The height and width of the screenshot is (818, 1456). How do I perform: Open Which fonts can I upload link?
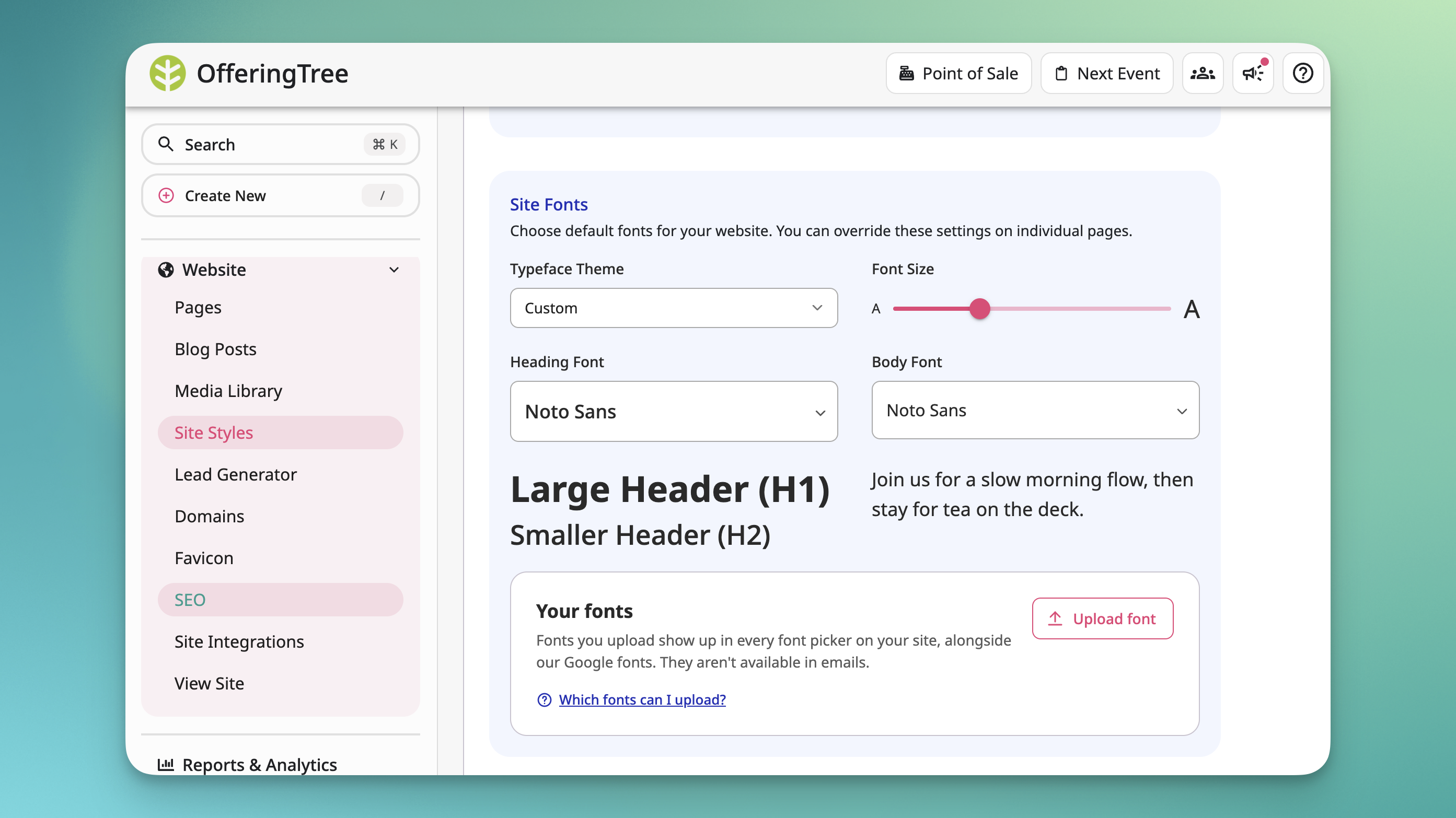(x=642, y=700)
